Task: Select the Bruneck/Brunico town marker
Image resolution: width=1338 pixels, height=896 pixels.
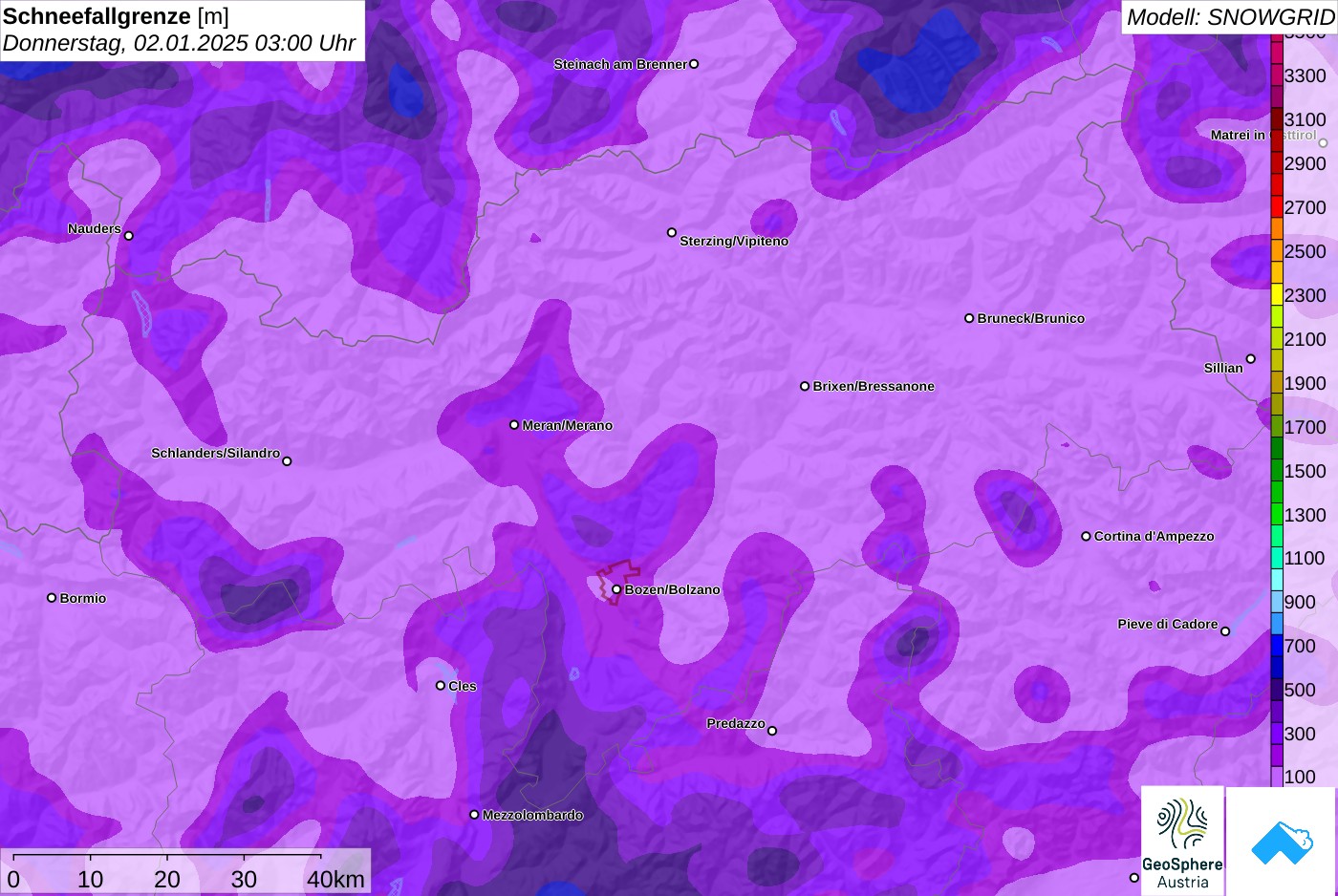Action: click(x=969, y=318)
